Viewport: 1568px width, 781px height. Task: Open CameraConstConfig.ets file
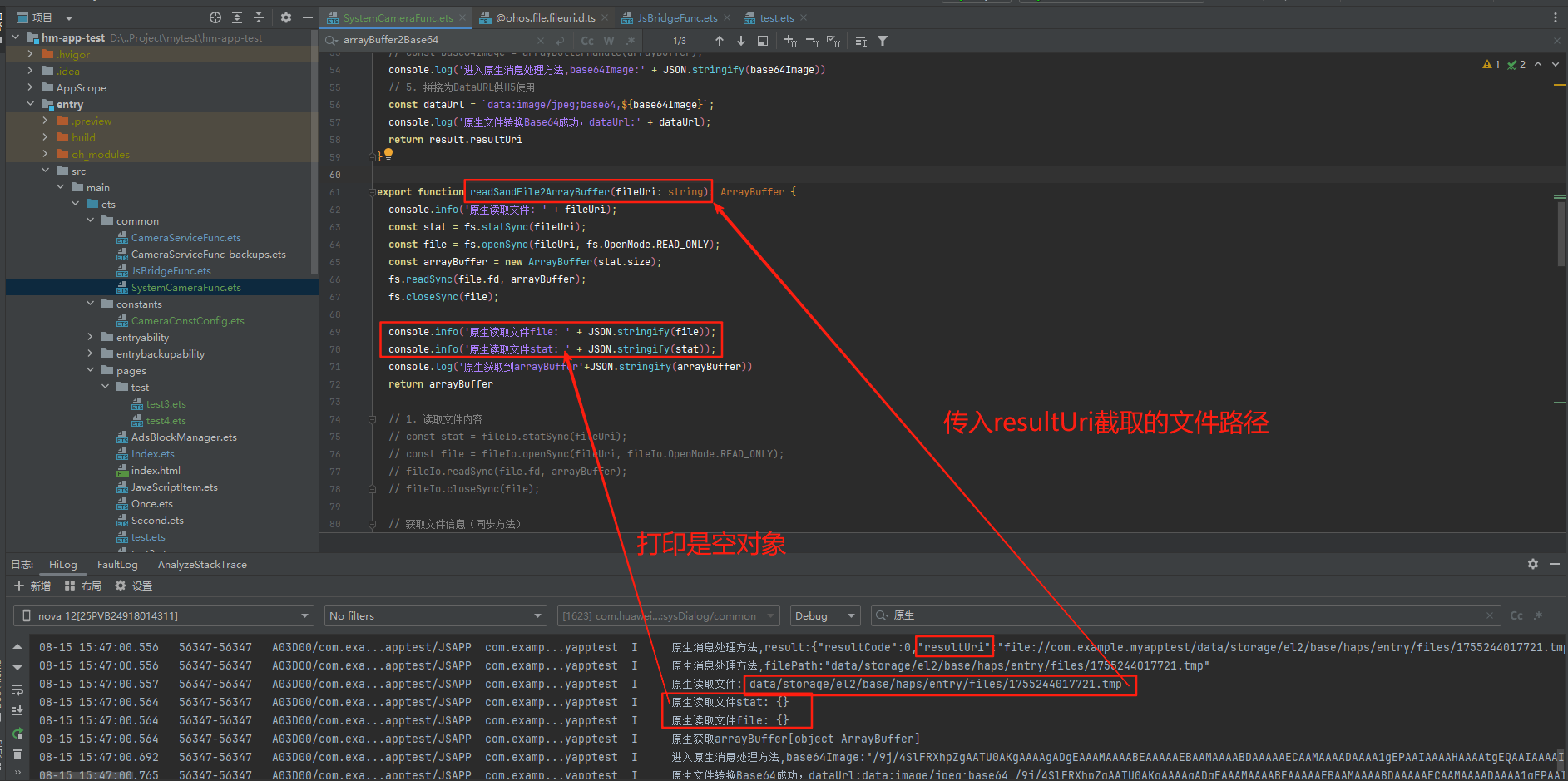[x=187, y=320]
